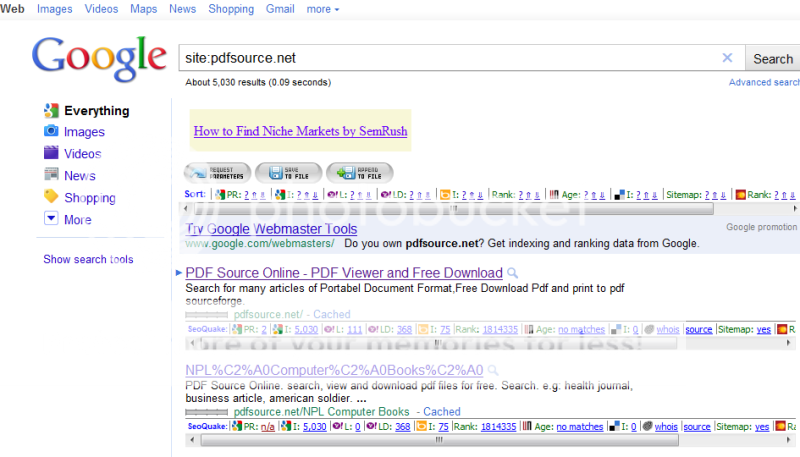Click 'whois' link in second result's SeoQuake bar

(x=666, y=427)
